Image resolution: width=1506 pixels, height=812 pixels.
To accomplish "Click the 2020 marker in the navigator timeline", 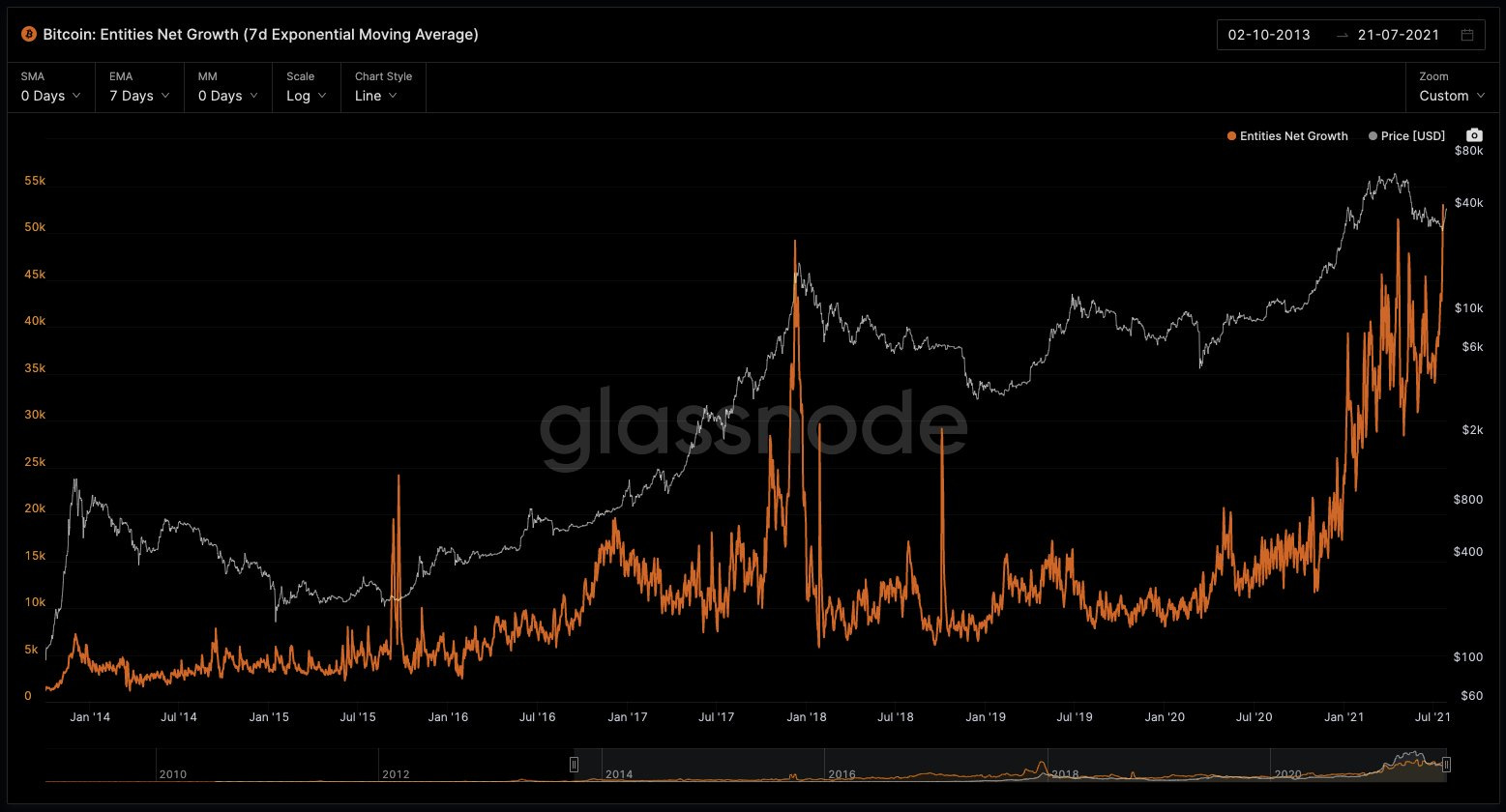I will click(1287, 775).
